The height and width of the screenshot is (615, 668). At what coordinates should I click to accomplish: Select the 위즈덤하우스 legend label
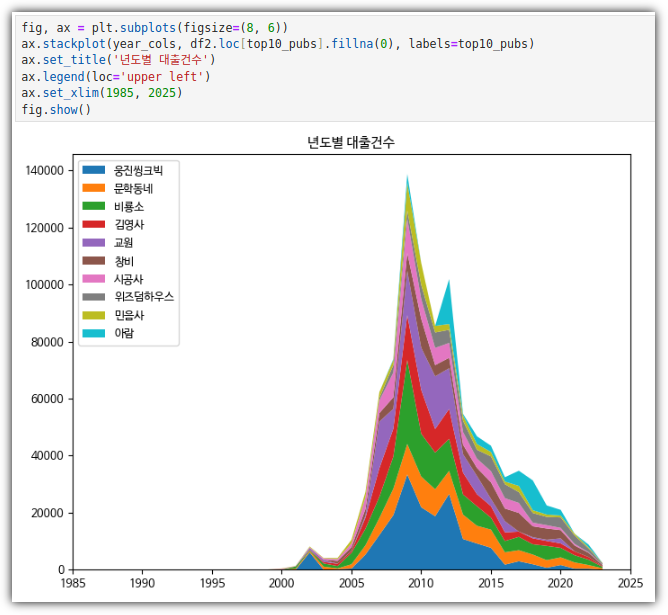pos(144,297)
